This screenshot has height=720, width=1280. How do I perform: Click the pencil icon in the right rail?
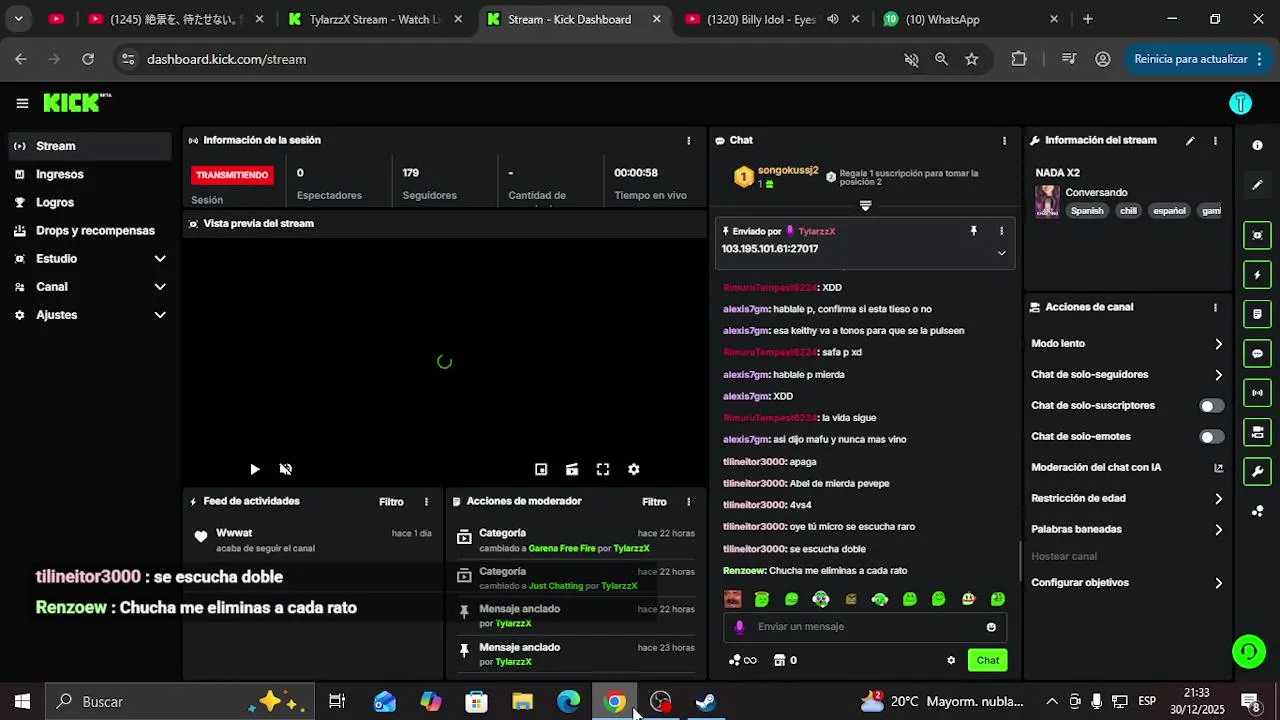[1257, 185]
